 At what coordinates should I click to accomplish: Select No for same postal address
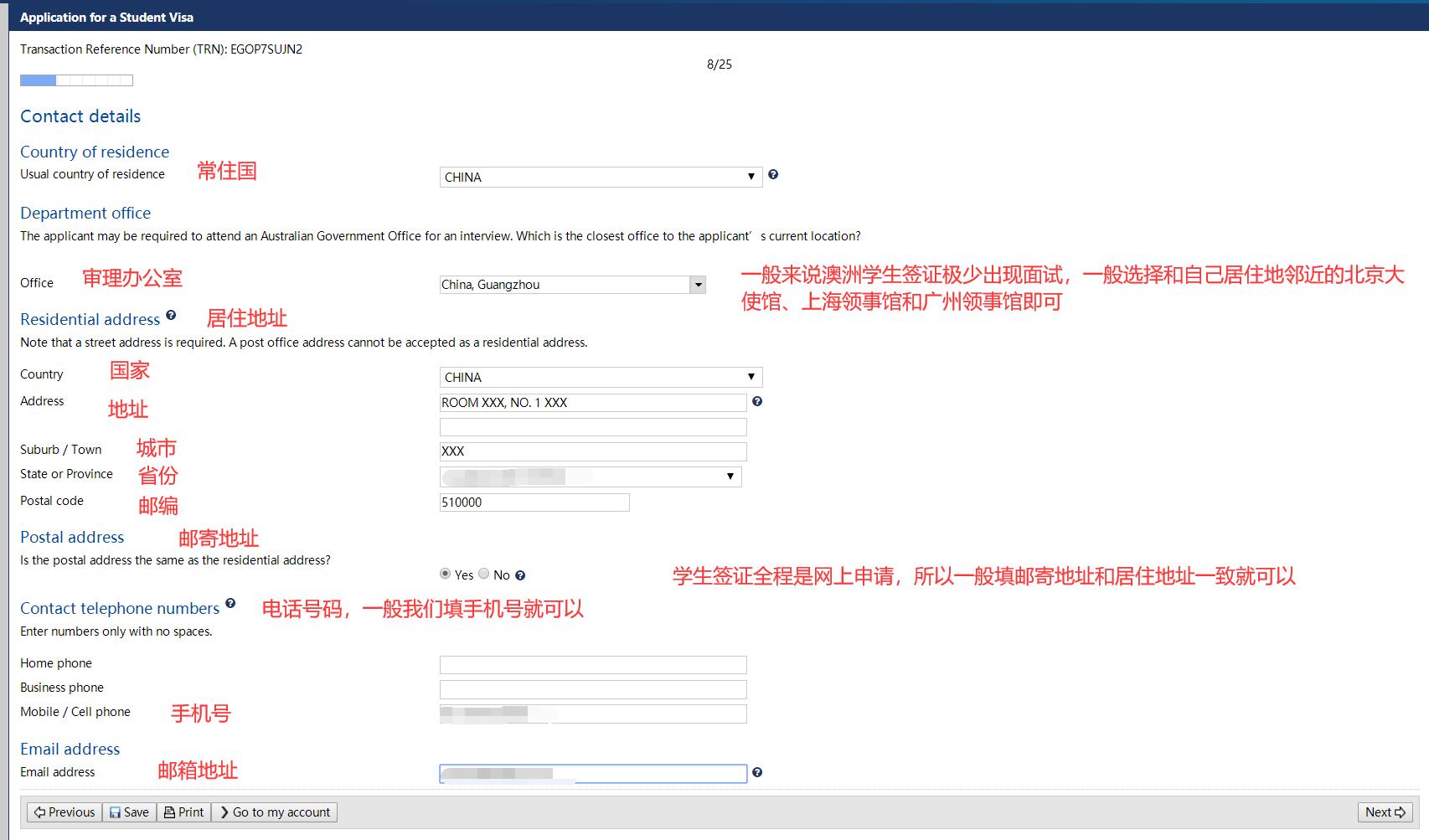[x=484, y=574]
